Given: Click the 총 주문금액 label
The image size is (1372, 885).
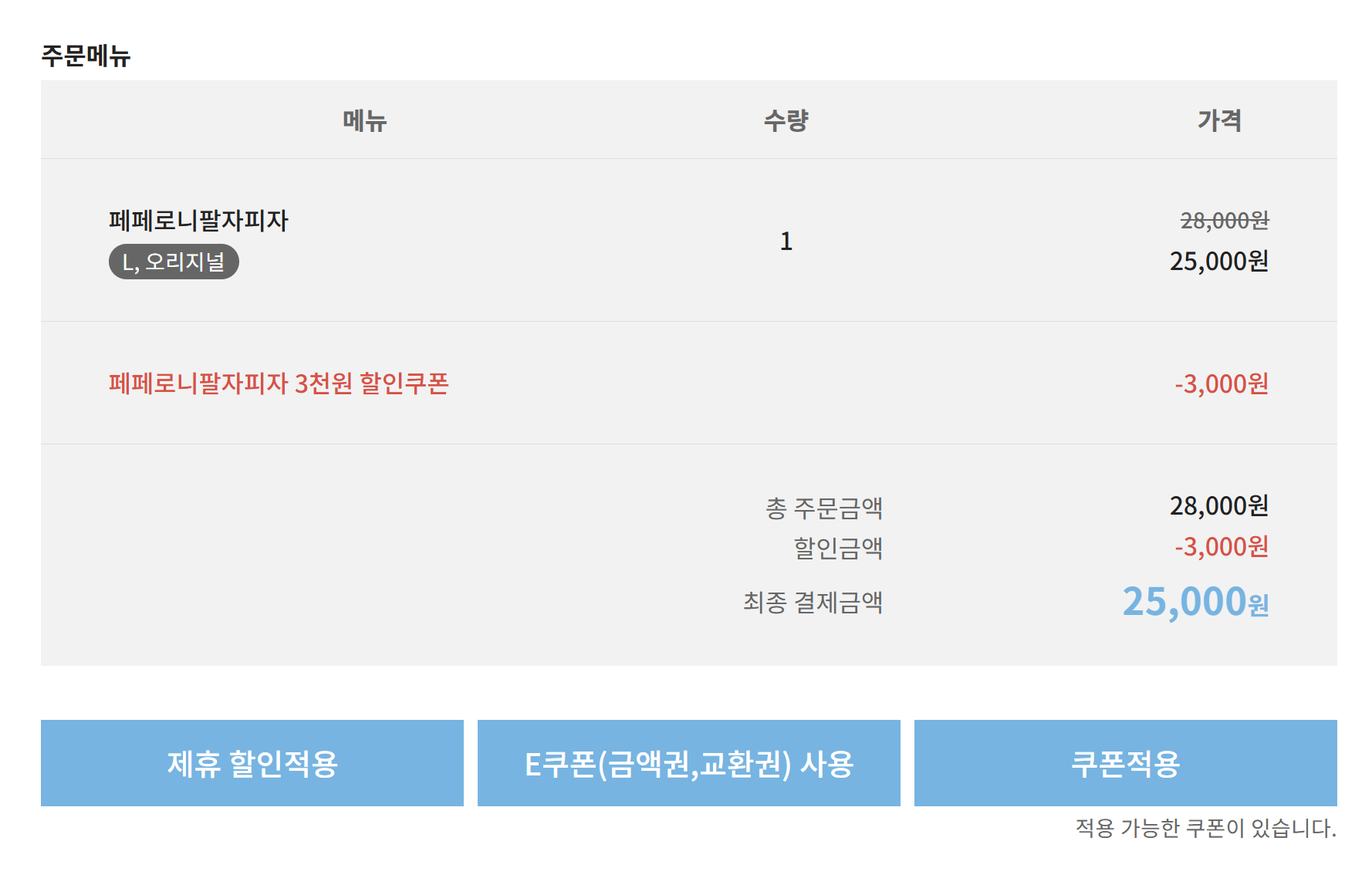Looking at the screenshot, I should tap(823, 508).
